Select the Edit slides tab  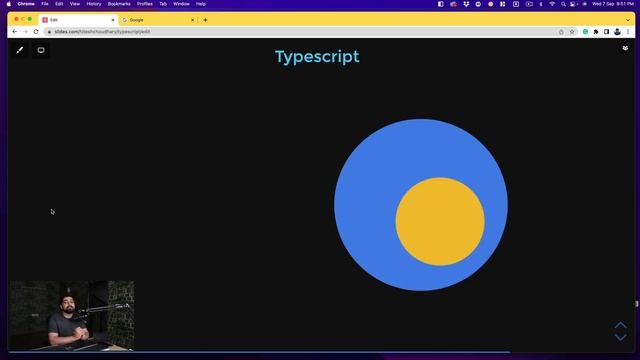coord(78,20)
